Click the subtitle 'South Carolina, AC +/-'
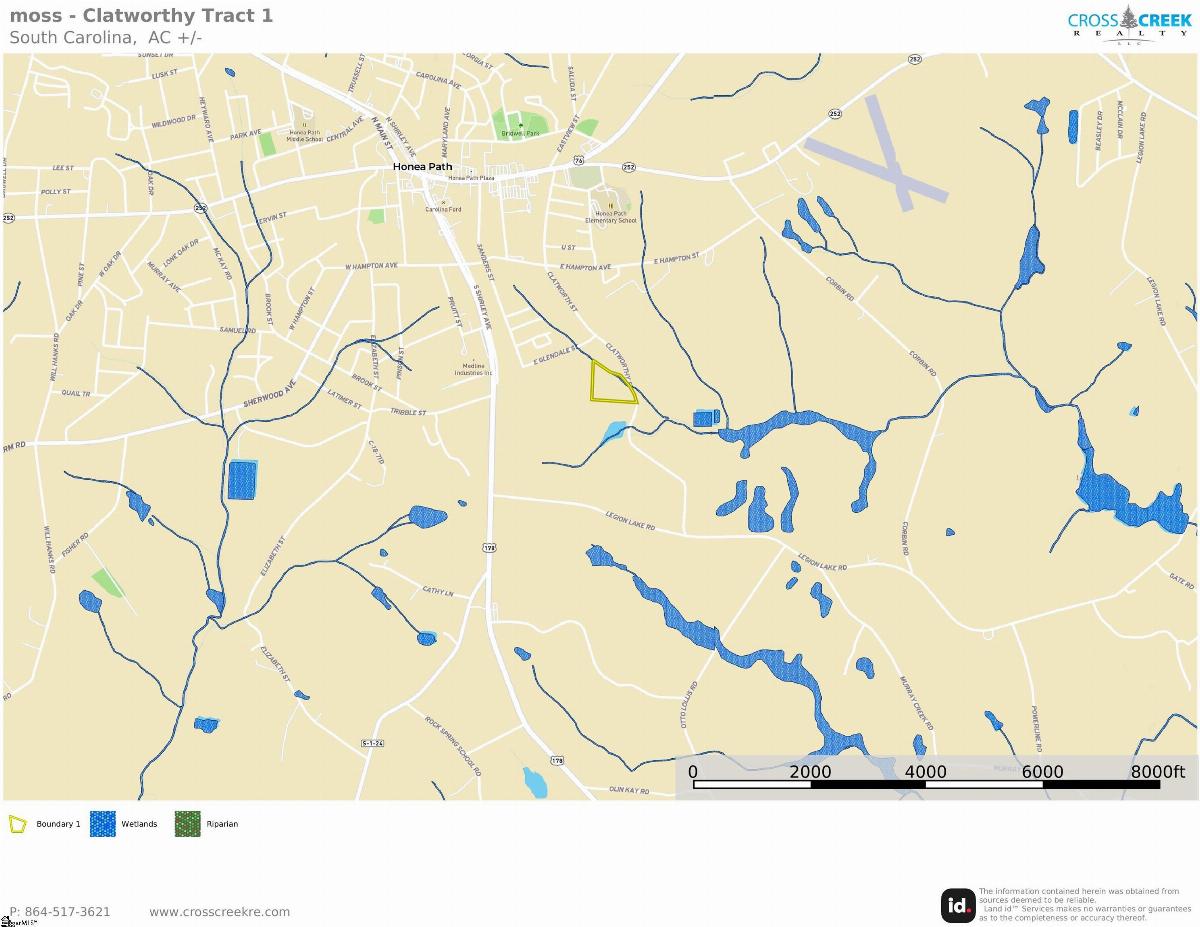The image size is (1200, 927). (106, 37)
